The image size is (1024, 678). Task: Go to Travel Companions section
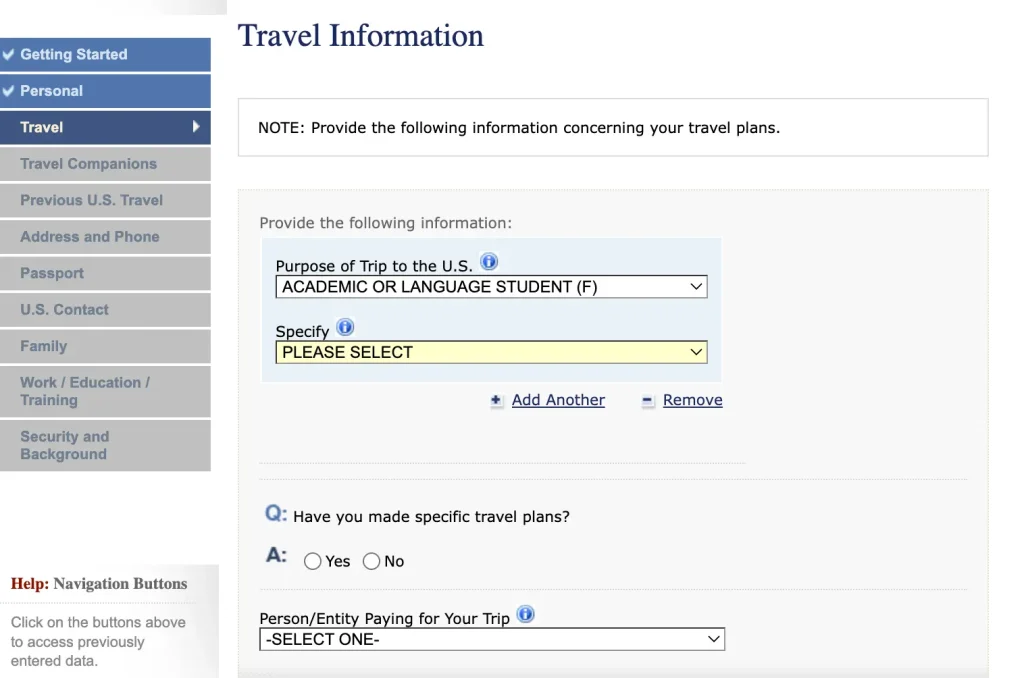(105, 164)
